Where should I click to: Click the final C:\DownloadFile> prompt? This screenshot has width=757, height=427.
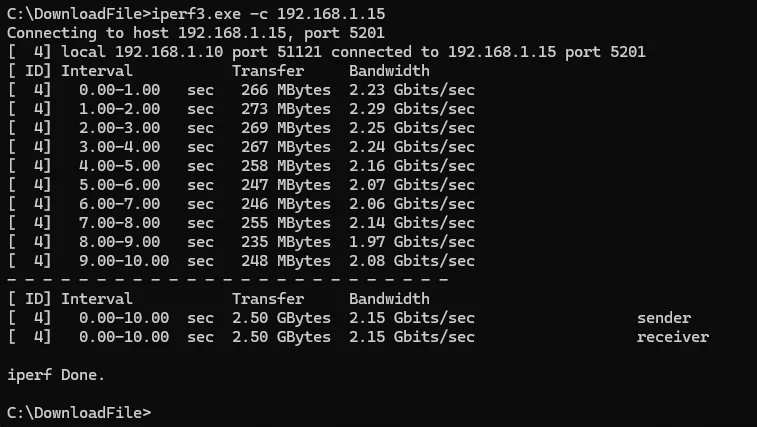coord(79,413)
